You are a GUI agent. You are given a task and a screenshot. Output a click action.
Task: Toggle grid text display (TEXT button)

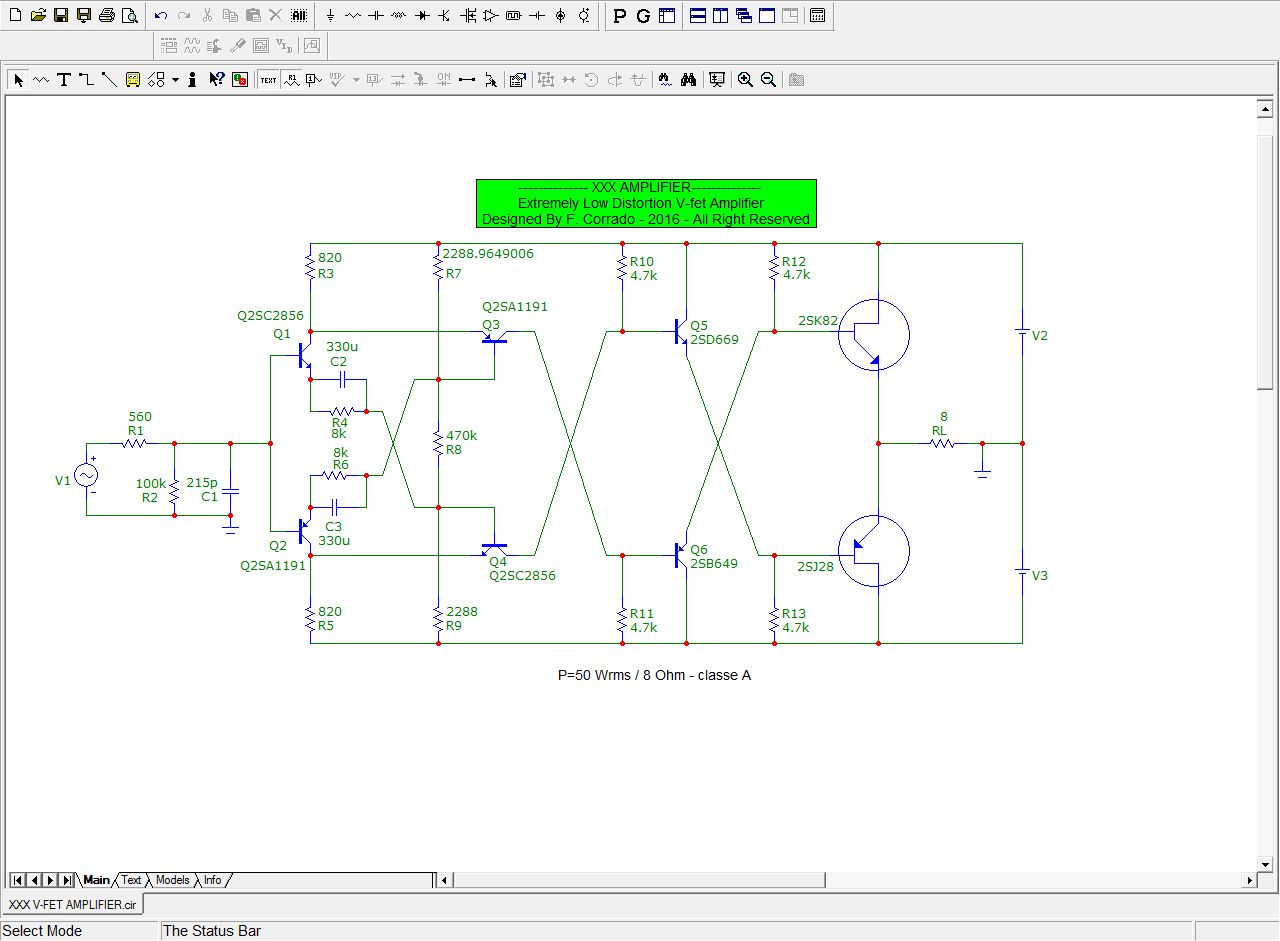tap(268, 80)
